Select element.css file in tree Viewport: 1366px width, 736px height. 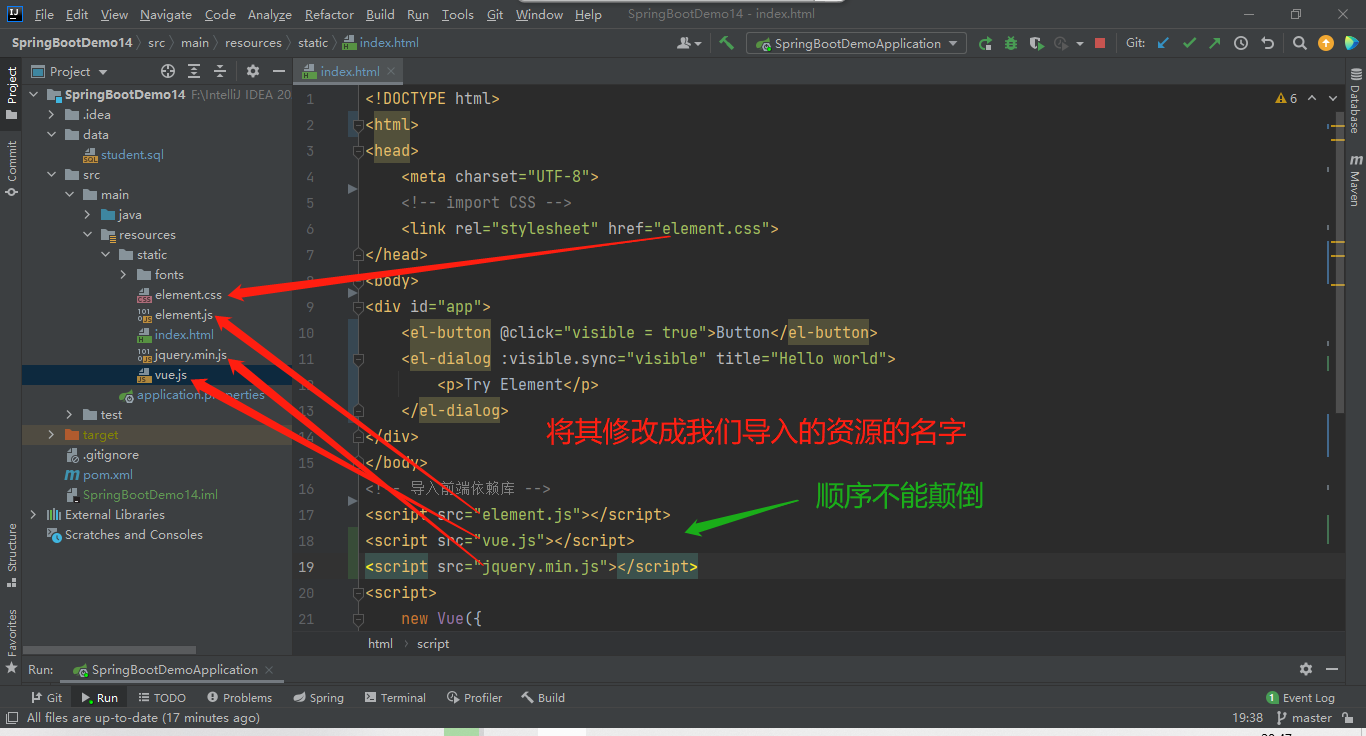click(179, 295)
